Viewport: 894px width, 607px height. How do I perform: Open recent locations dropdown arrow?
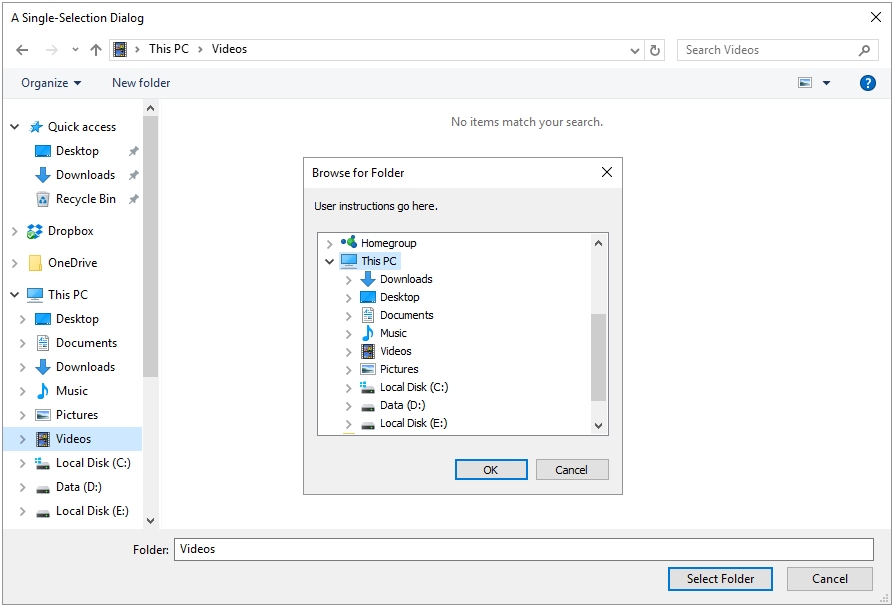[75, 50]
